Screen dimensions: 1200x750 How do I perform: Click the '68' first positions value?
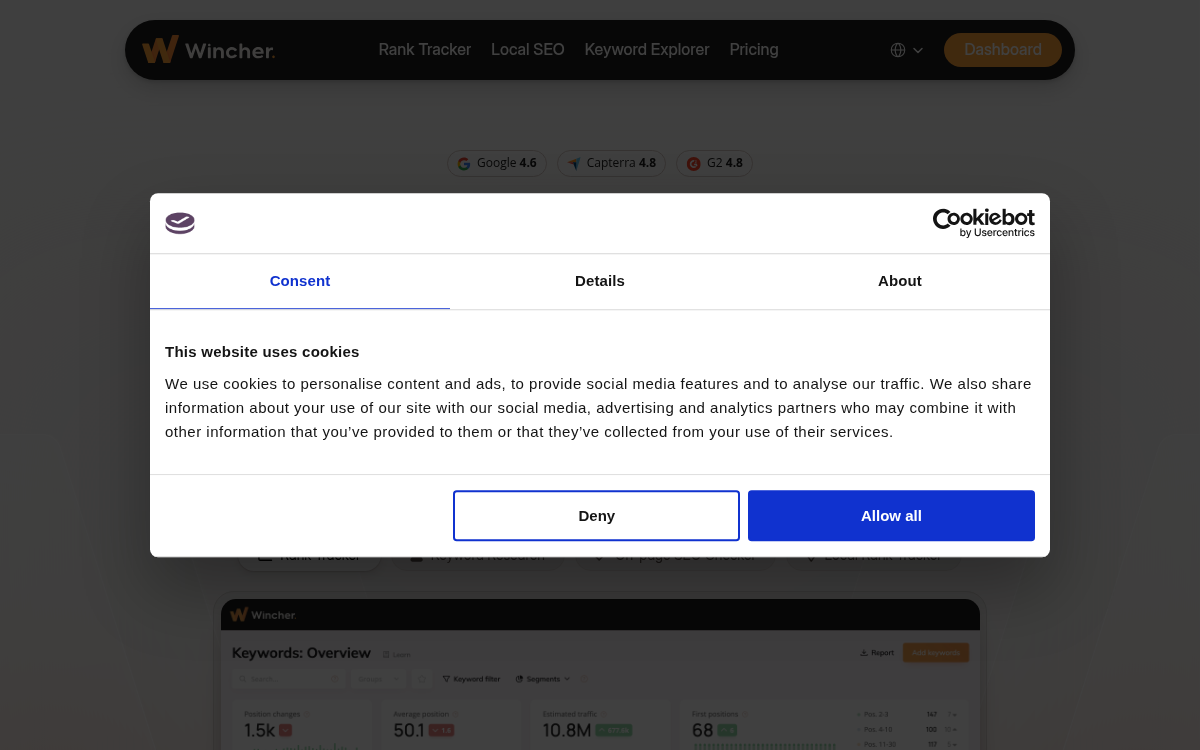point(703,731)
